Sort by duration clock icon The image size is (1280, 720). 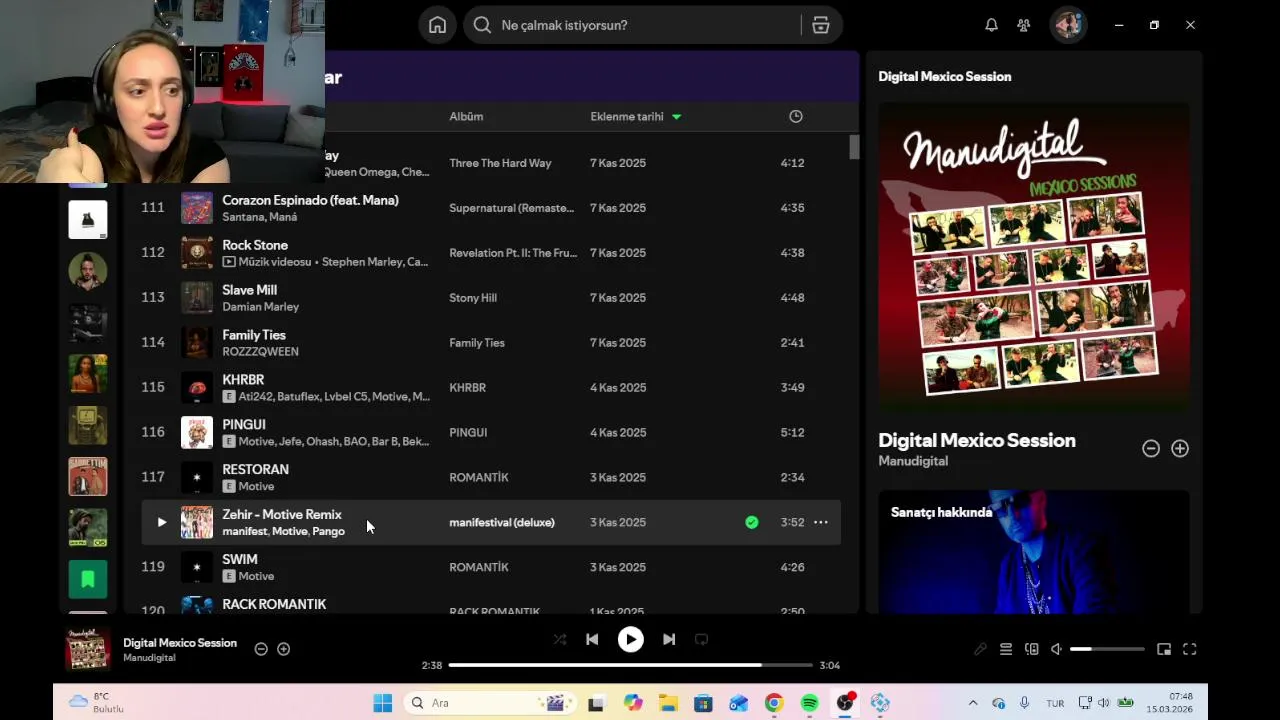tap(796, 116)
